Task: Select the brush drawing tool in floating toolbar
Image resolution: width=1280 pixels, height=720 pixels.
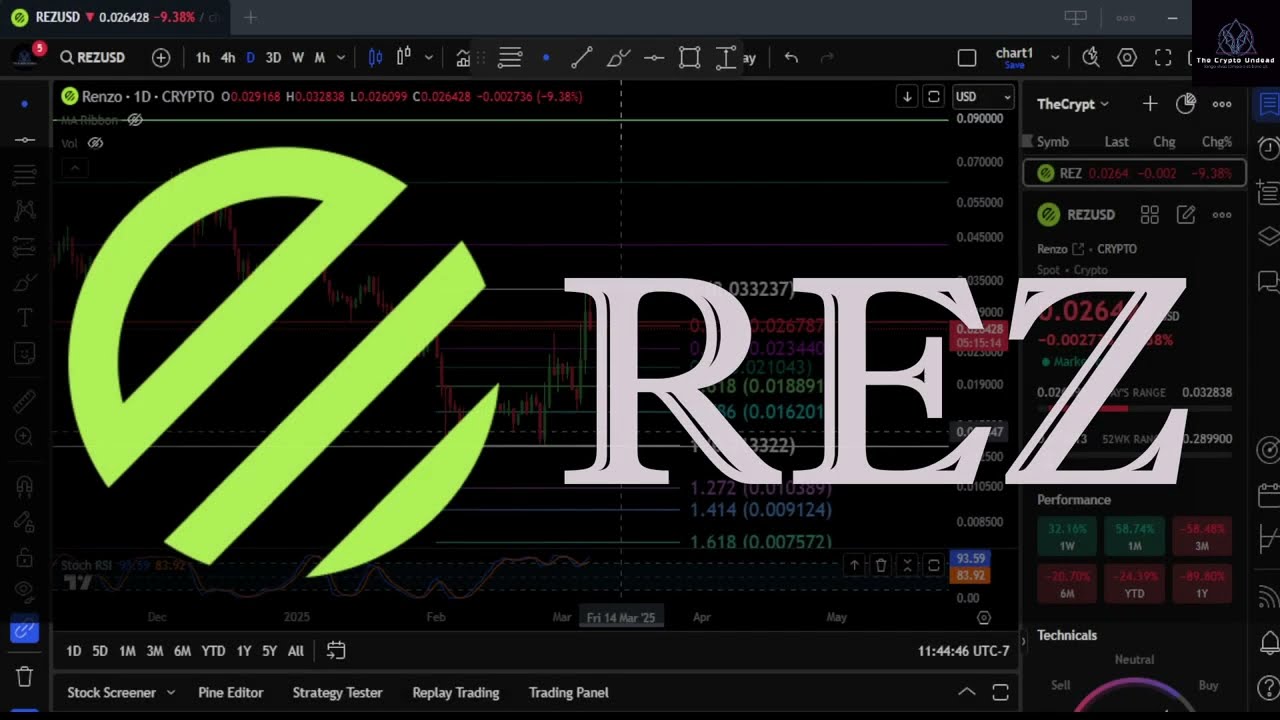Action: click(x=618, y=58)
